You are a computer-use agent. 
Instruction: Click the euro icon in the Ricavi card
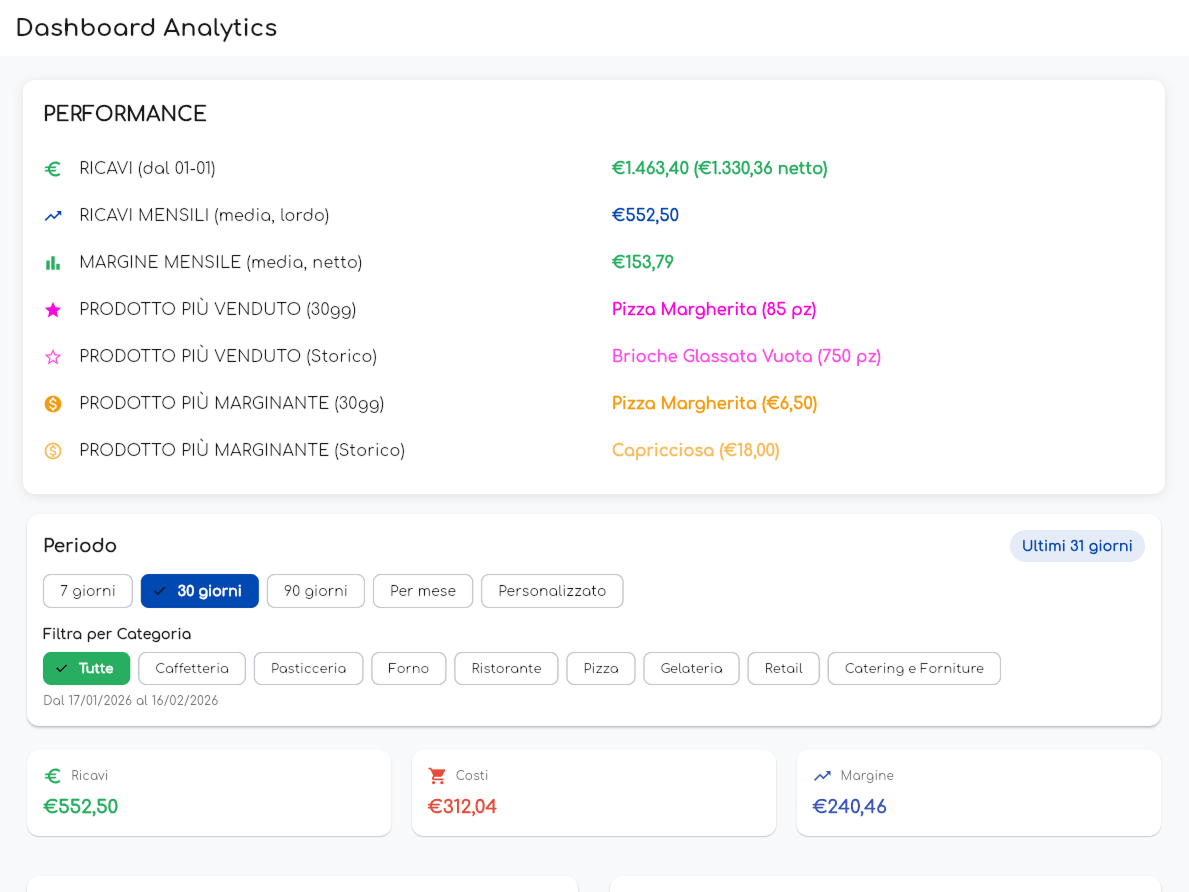pos(53,775)
